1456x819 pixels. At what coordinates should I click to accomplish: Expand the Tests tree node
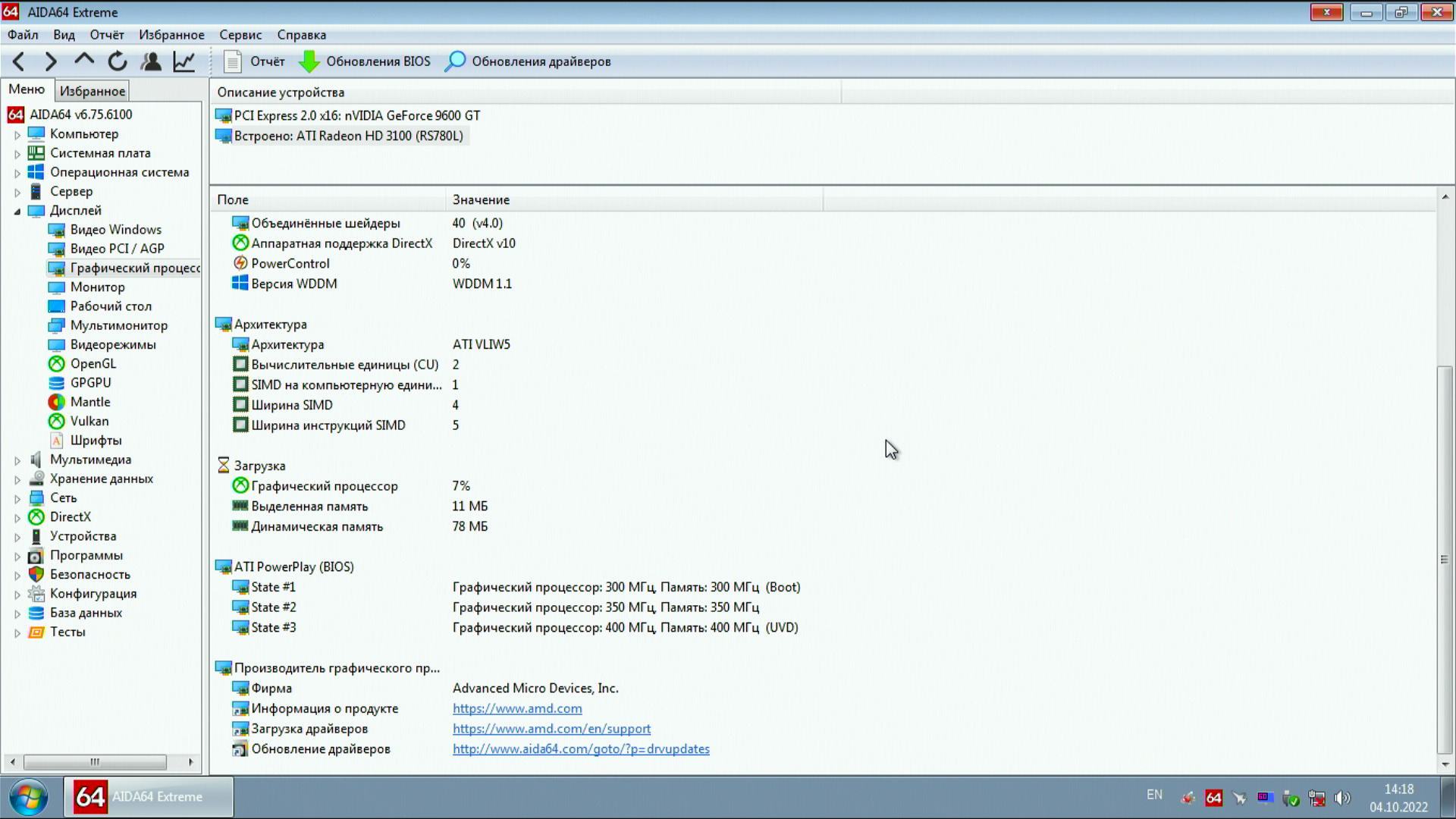pyautogui.click(x=17, y=632)
